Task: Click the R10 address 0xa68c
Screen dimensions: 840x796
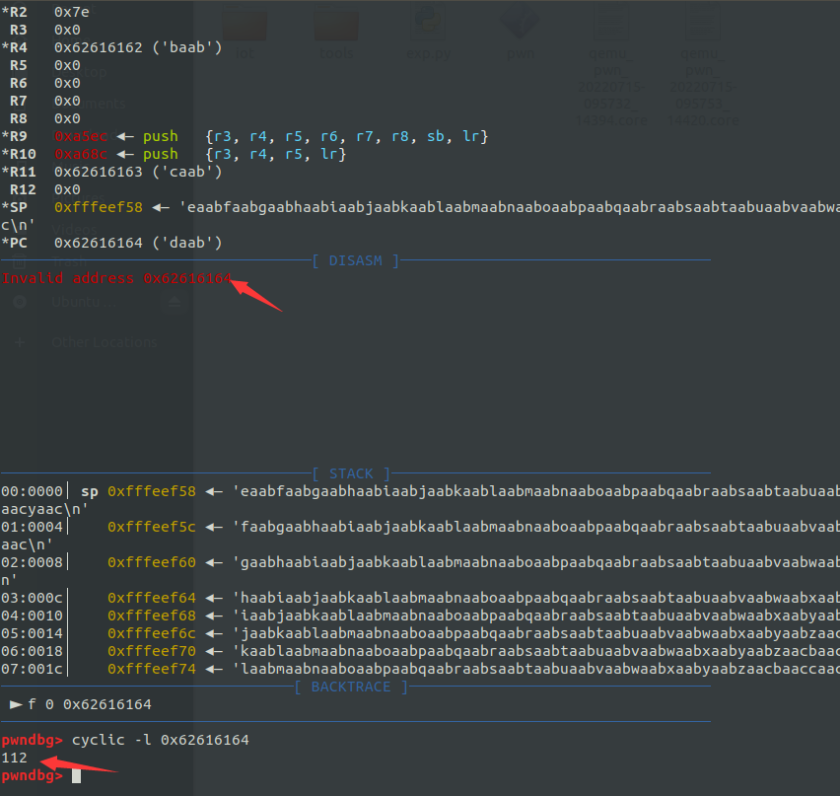Action: click(81, 154)
